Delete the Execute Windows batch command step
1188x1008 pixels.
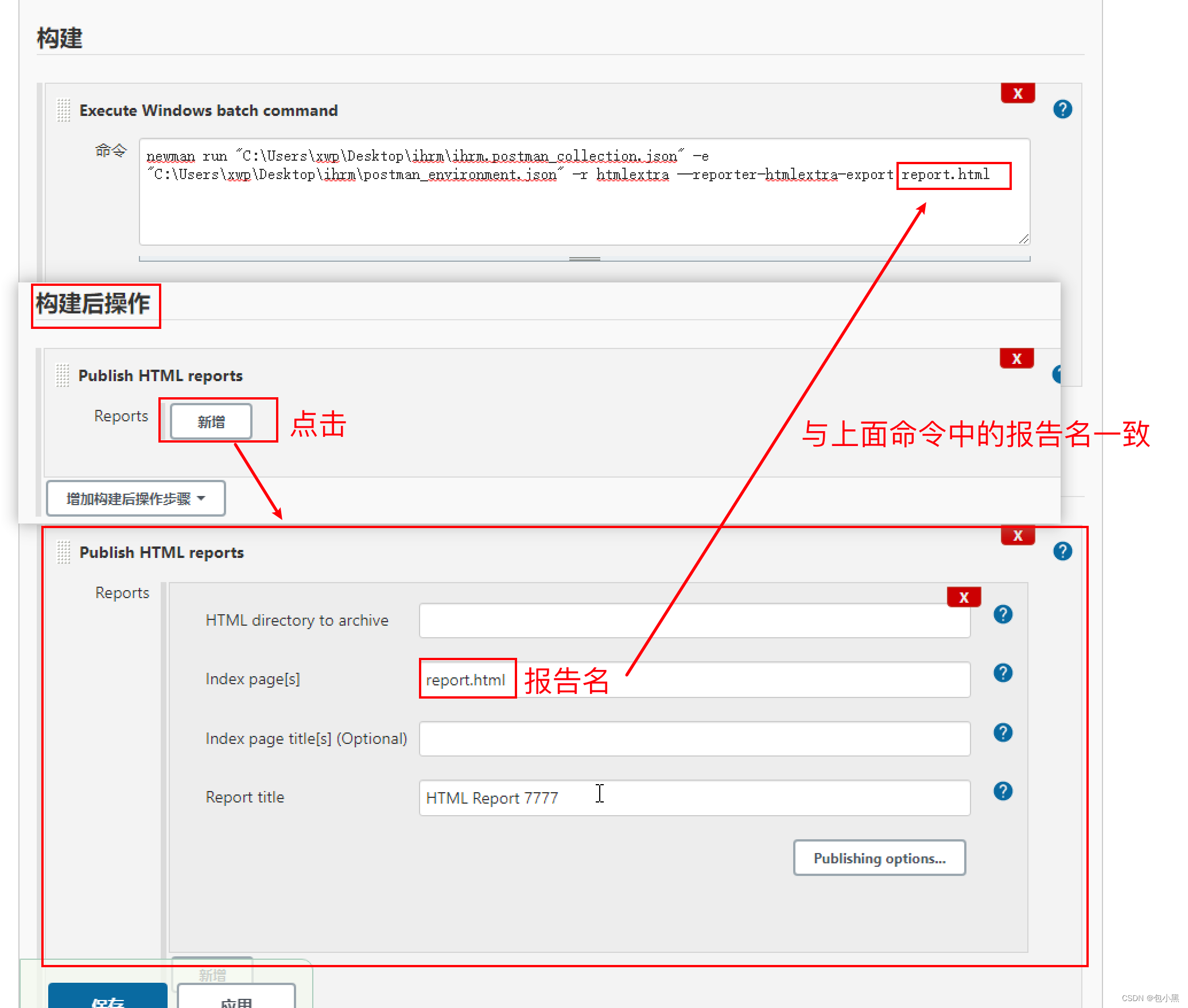(x=1018, y=93)
